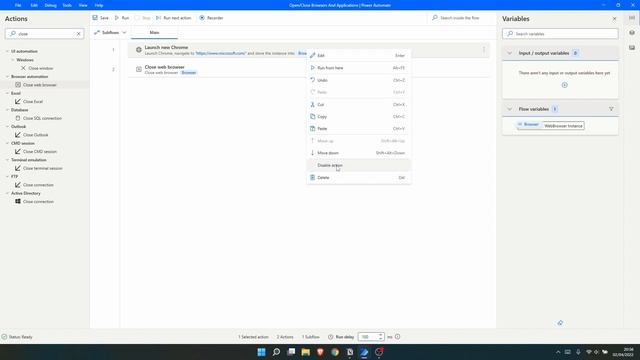Screen dimensions: 640x360
Task: Close the Variables panel
Action: pos(614,19)
